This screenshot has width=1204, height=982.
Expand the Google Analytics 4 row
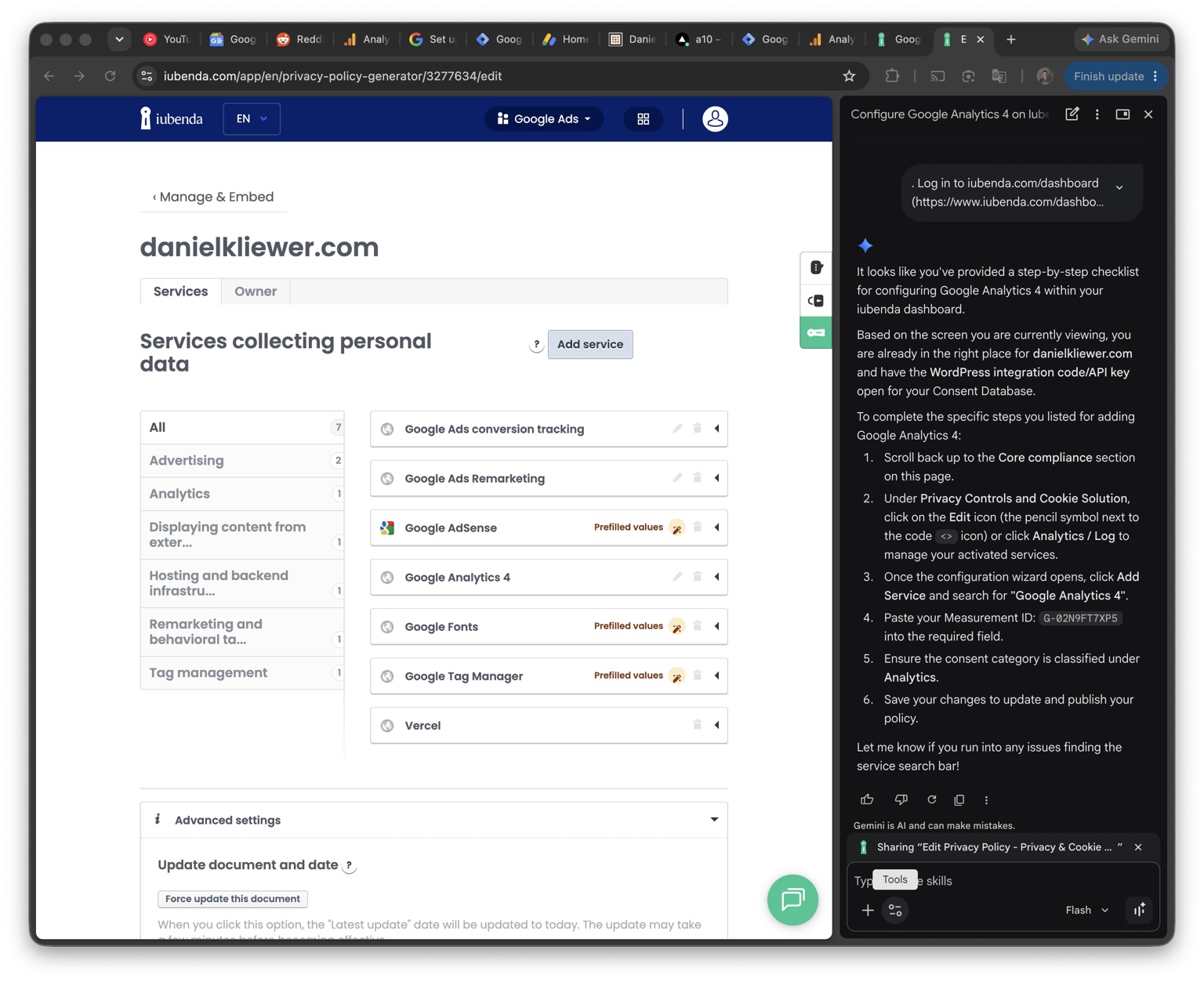click(x=717, y=577)
